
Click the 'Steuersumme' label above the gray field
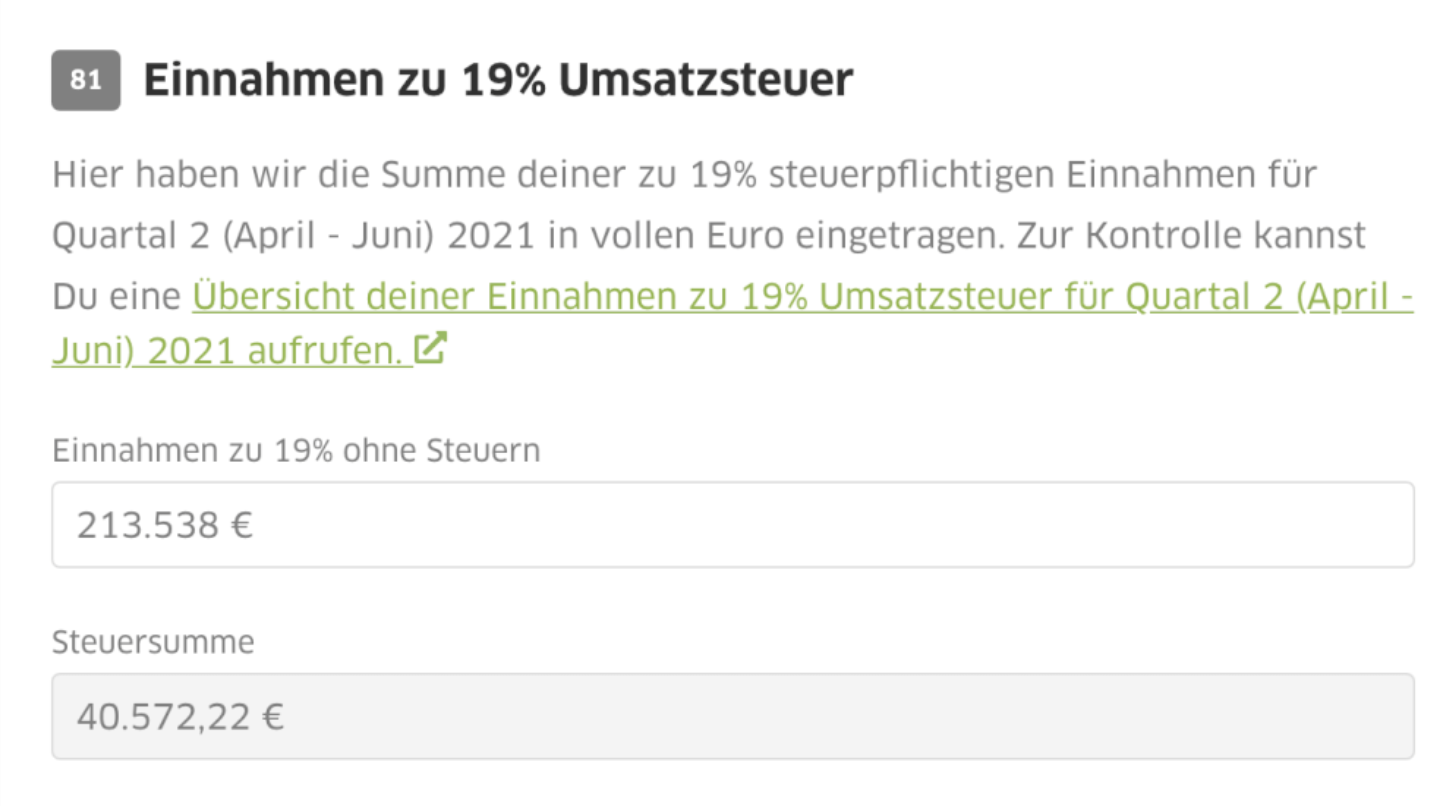[x=153, y=642]
